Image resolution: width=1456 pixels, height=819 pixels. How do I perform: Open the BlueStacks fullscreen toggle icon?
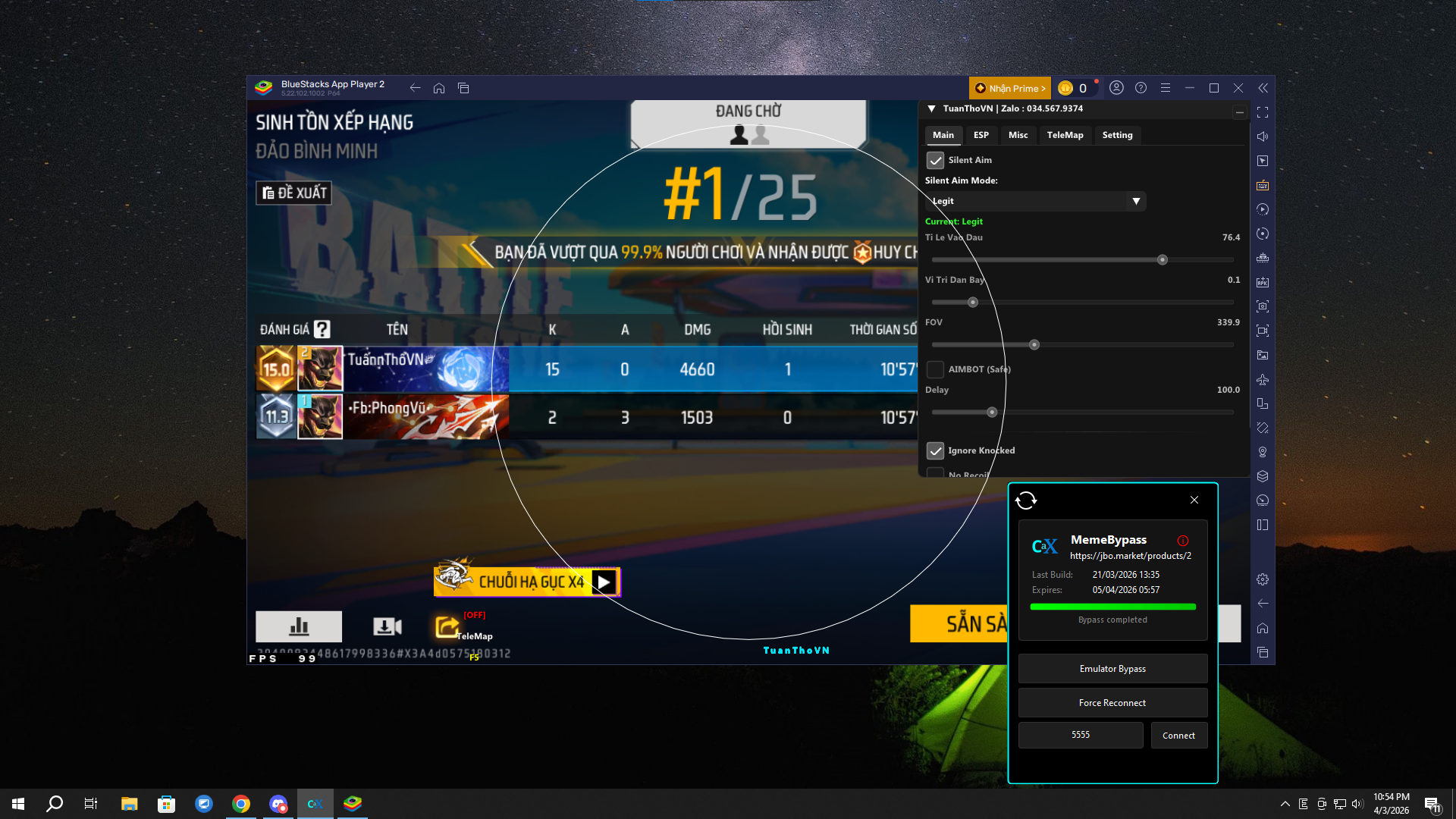point(1263,112)
